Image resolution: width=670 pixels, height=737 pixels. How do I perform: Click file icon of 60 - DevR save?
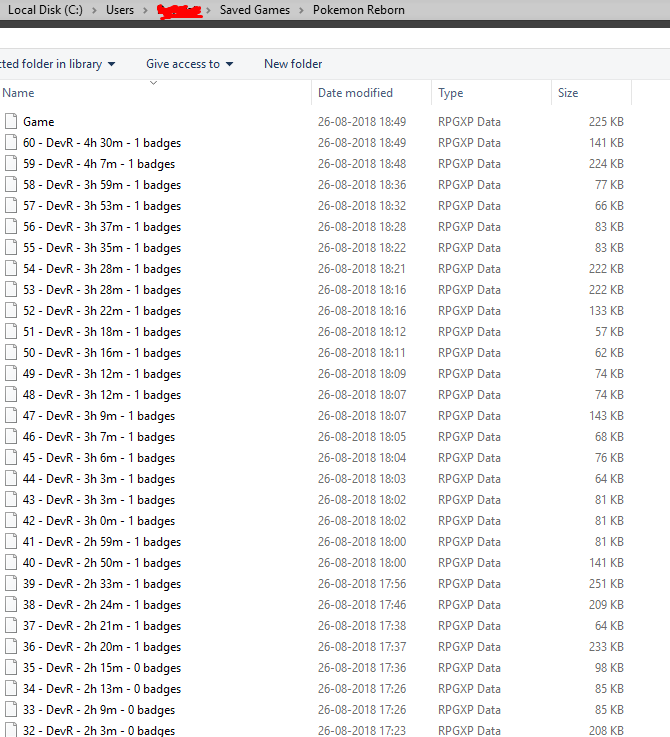click(11, 142)
